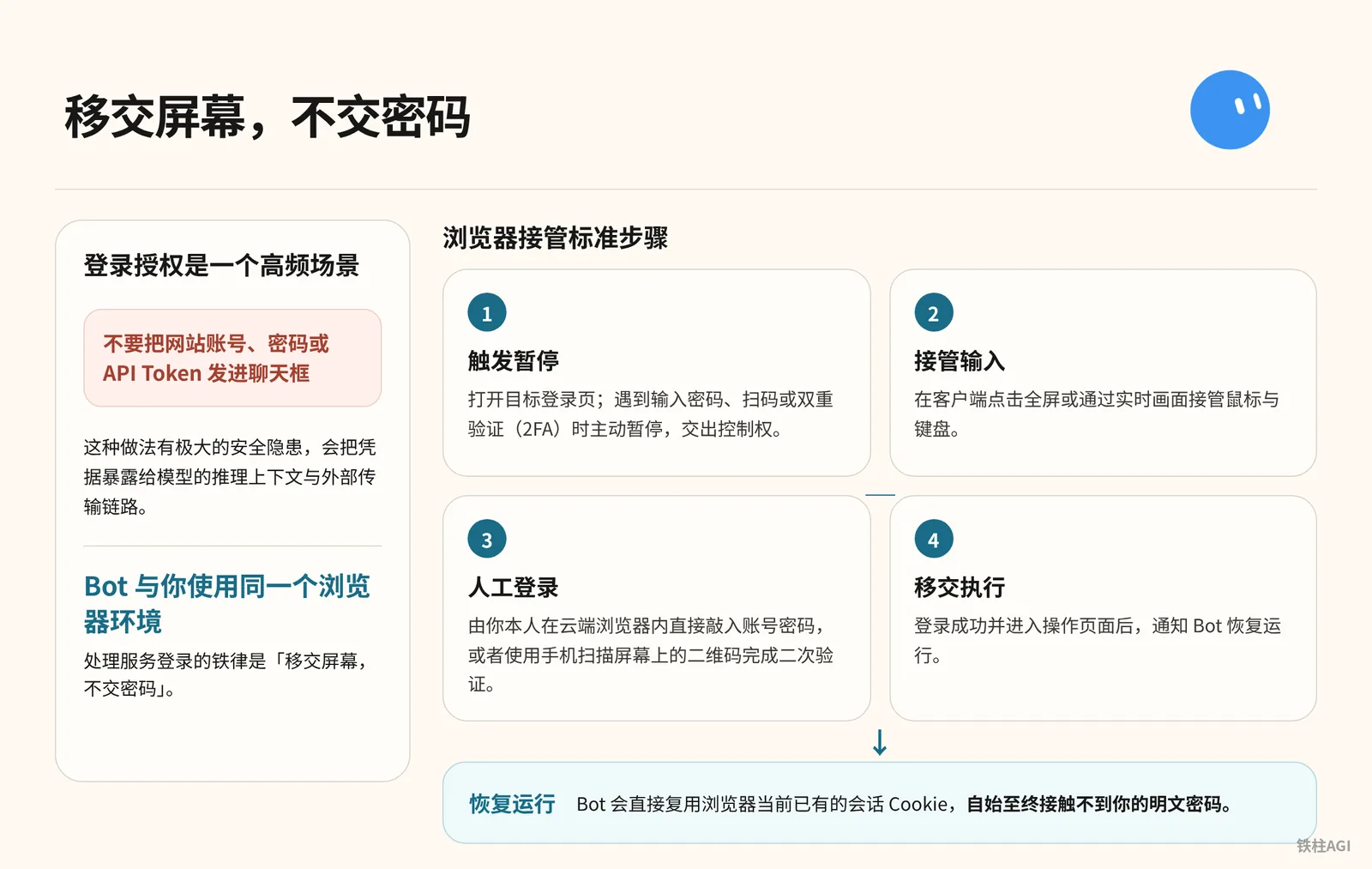Click the bold text 自始至终接触不到你的明文密码
This screenshot has height=869, width=1372.
[x=1099, y=805]
